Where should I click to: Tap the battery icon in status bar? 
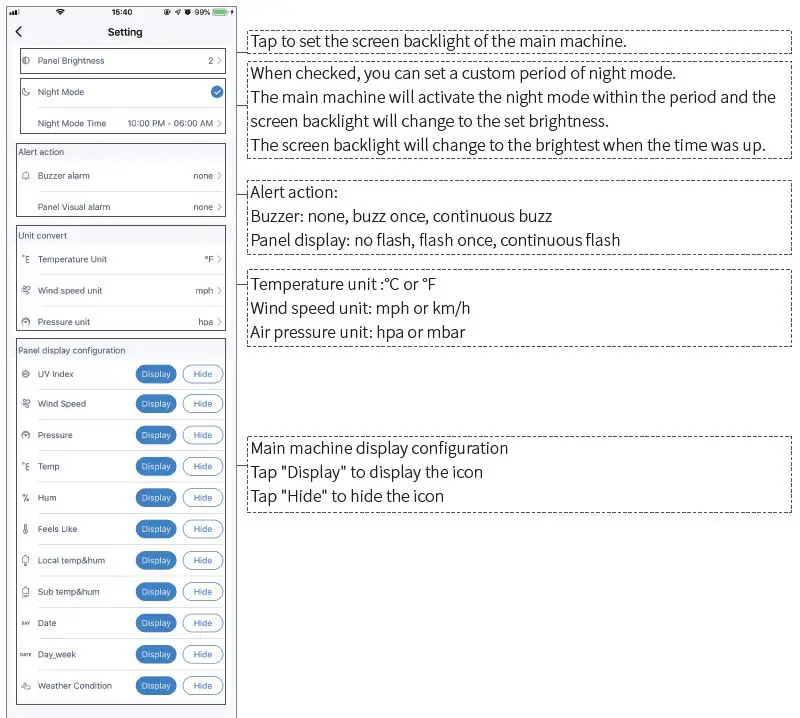[x=220, y=12]
